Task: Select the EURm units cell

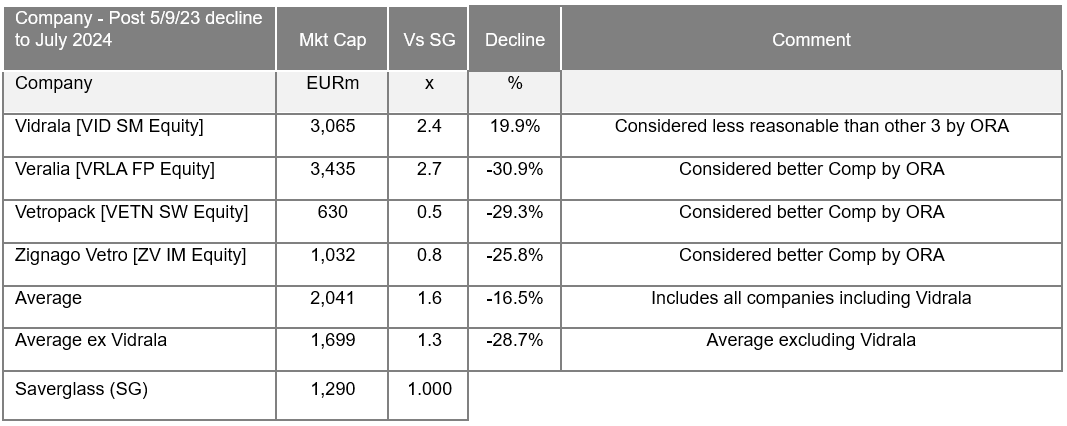Action: (x=332, y=84)
